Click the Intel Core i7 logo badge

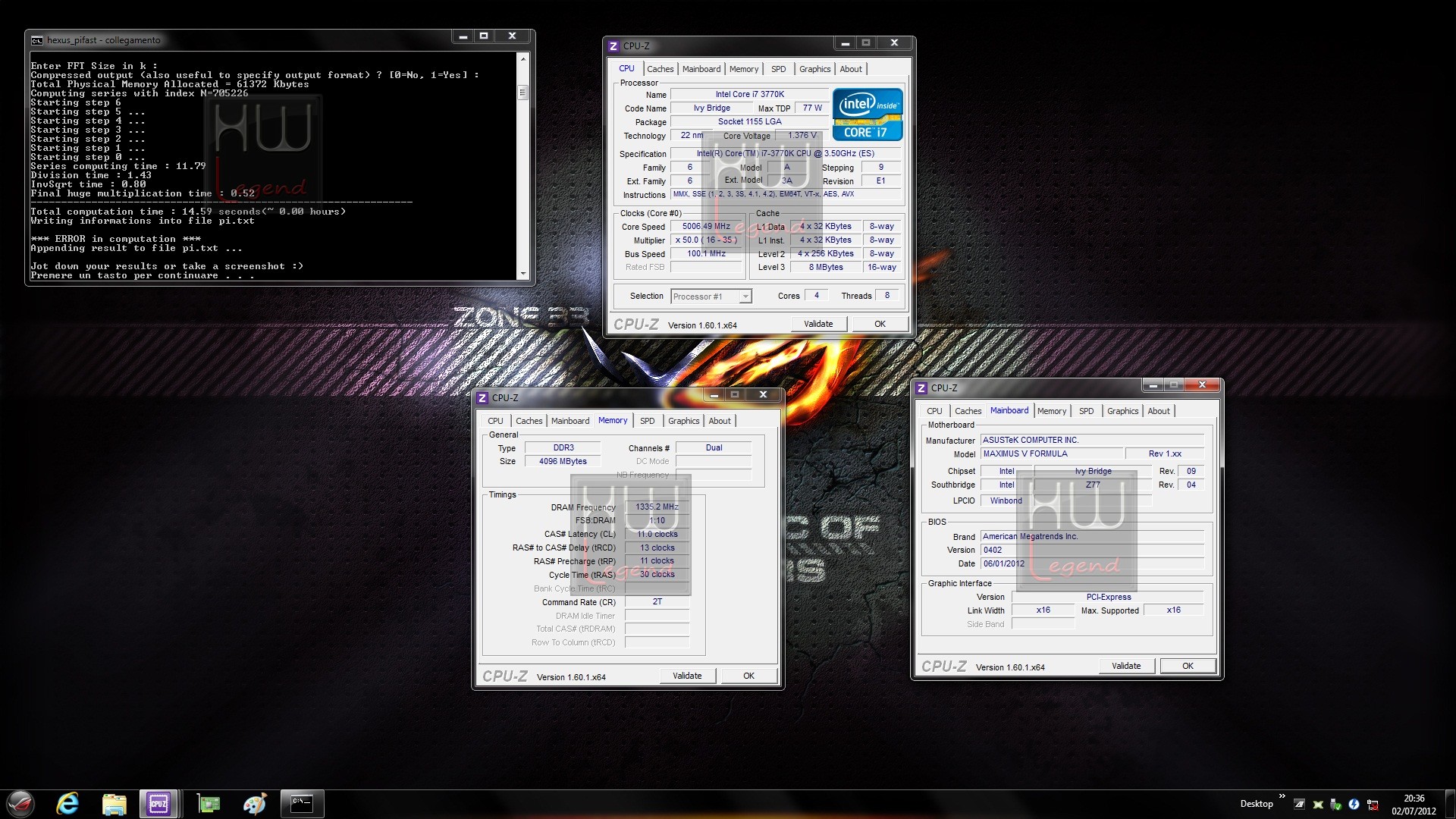(x=868, y=115)
